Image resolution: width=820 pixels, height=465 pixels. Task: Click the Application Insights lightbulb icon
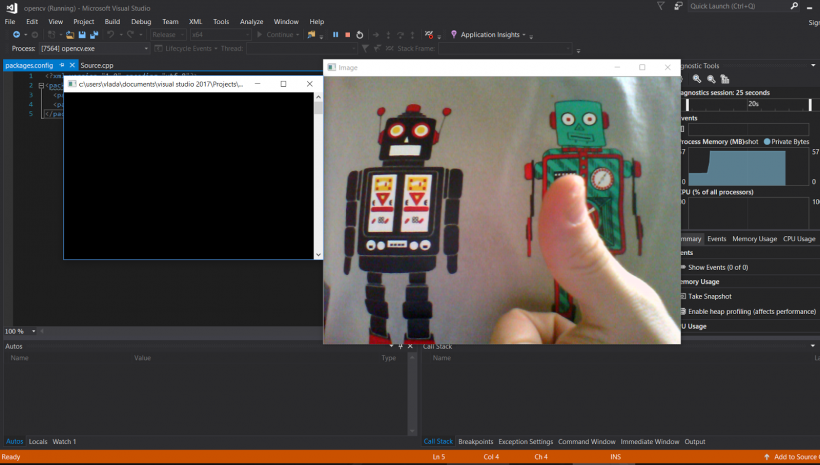[454, 34]
